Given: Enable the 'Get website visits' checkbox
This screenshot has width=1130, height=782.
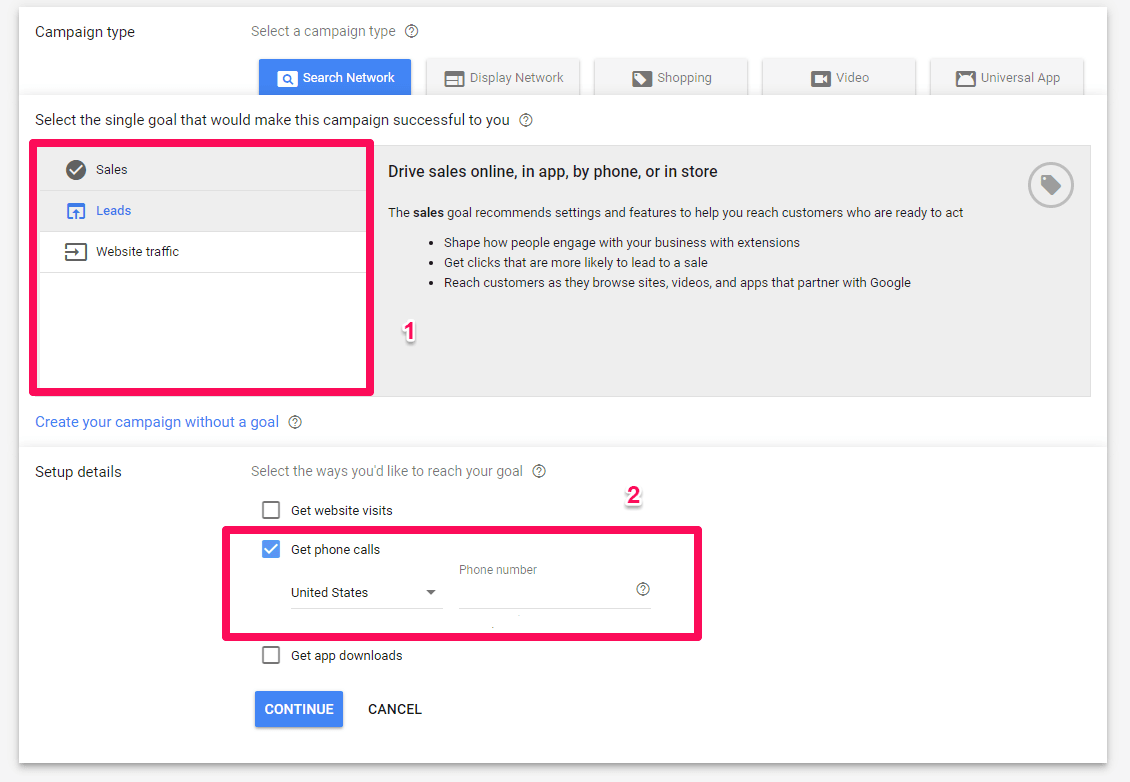Looking at the screenshot, I should pyautogui.click(x=271, y=510).
